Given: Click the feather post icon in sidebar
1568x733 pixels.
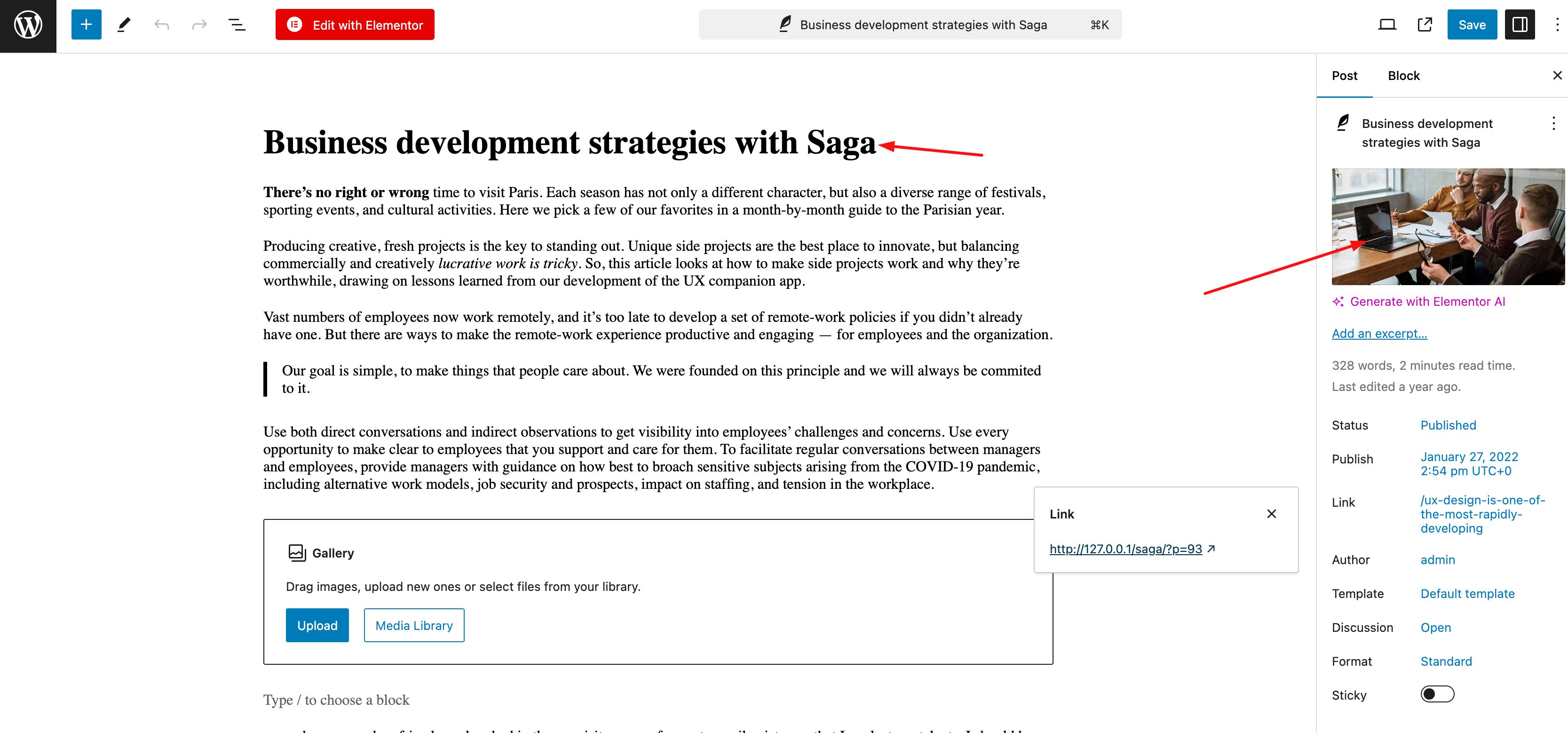Looking at the screenshot, I should click(1343, 122).
